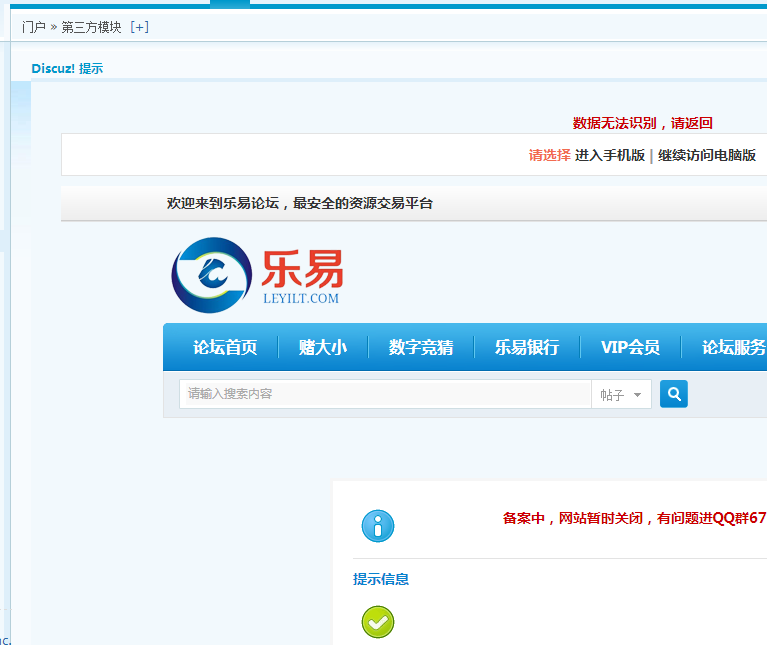767x645 pixels.
Task: Click the Discuz! 提示 heading
Action: tap(67, 68)
